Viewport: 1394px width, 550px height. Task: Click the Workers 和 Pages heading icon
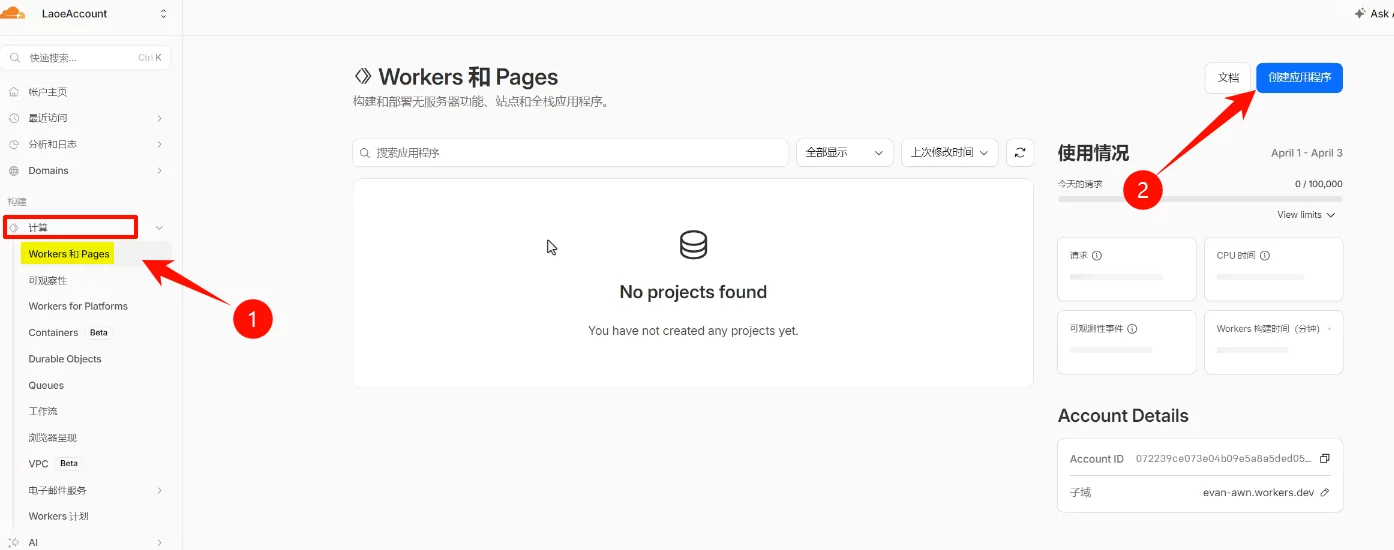[363, 76]
